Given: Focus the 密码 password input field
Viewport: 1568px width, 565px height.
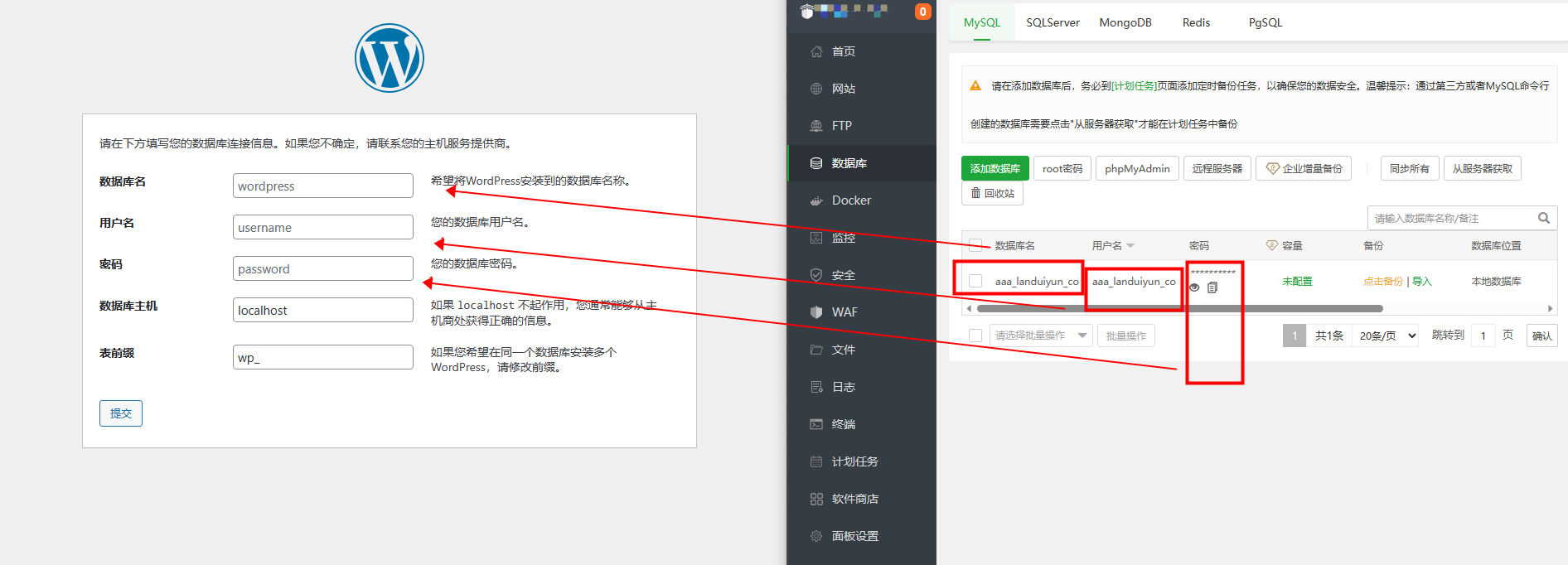Looking at the screenshot, I should click(x=323, y=268).
